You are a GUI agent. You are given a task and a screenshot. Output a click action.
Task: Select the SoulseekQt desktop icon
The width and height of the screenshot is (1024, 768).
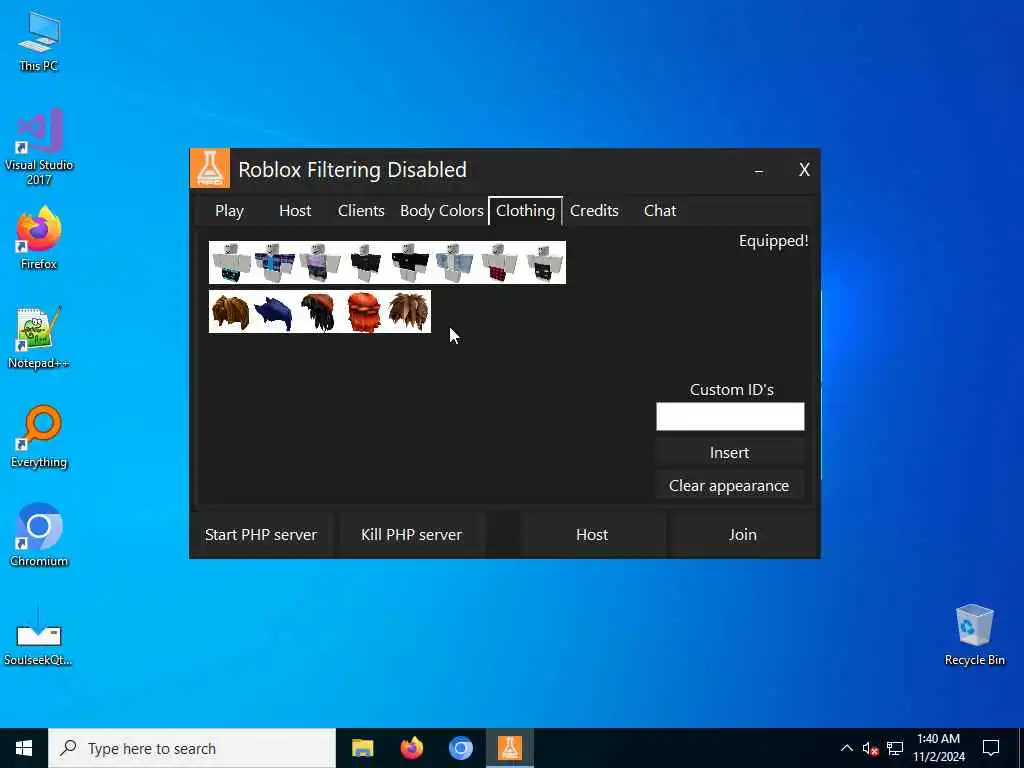tap(39, 635)
